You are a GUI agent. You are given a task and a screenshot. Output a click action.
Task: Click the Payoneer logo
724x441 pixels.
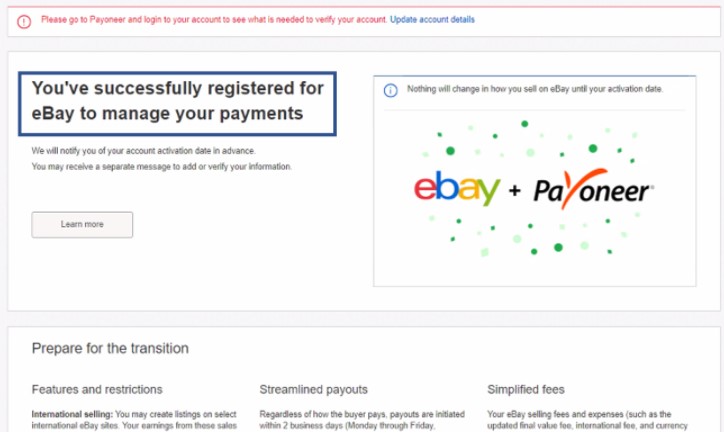pos(593,189)
